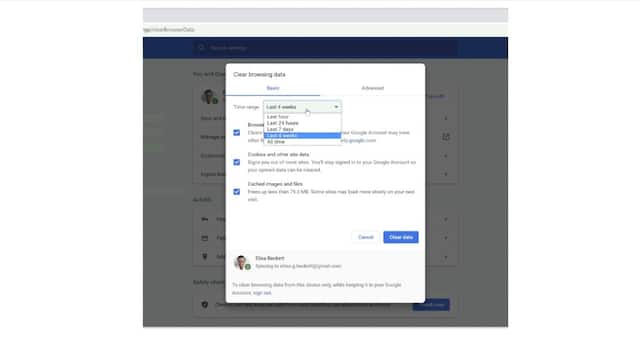Viewport: 640px width, 360px height.
Task: Uncheck Cached images and files checkbox
Action: [237, 192]
